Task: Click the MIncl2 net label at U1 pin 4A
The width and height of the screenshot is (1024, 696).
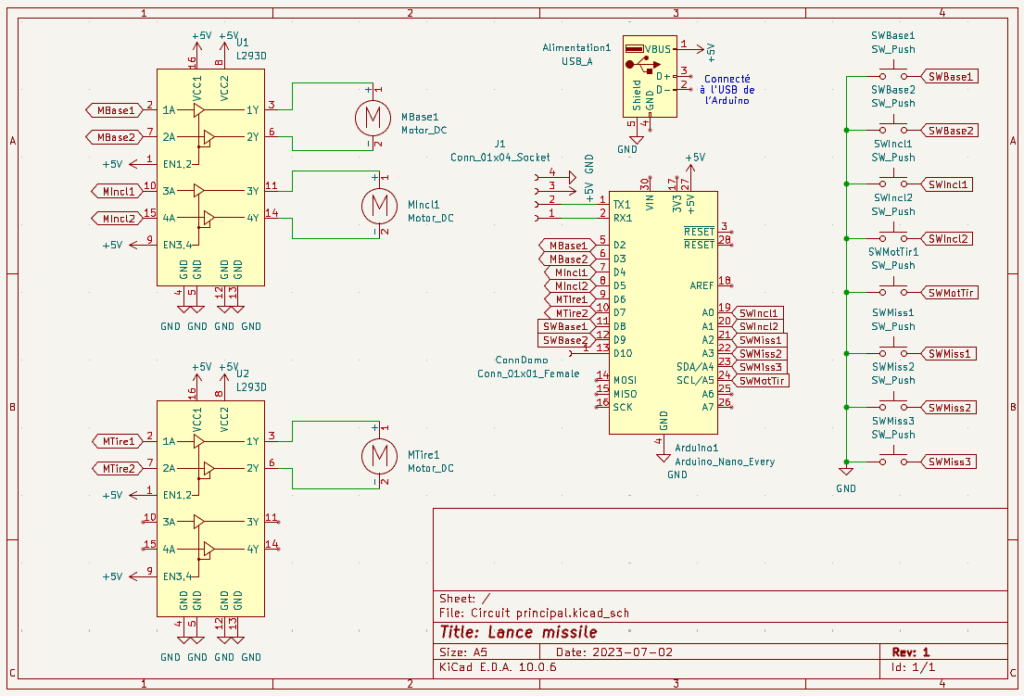Action: (x=117, y=218)
